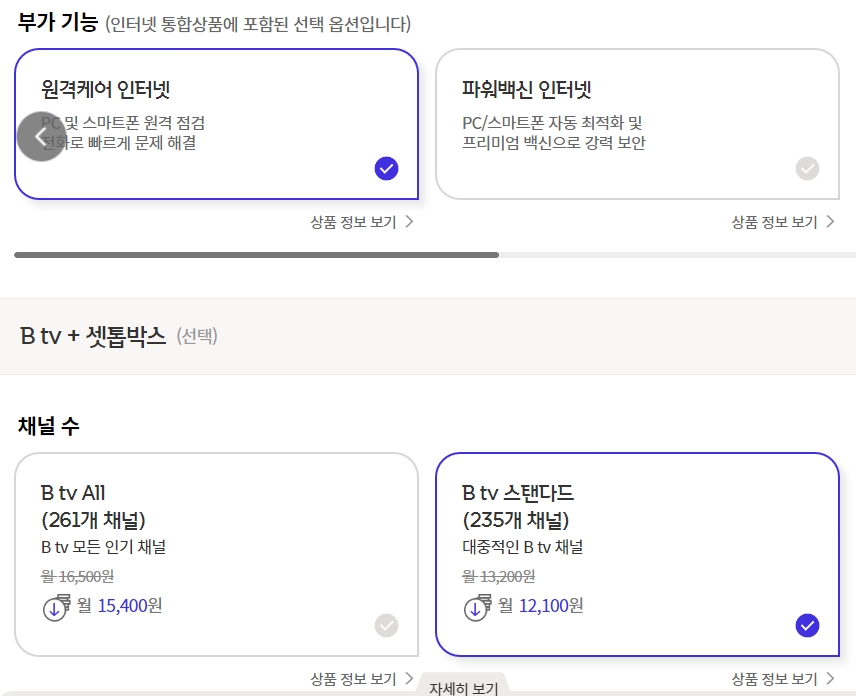Screen dimensions: 856x696
Task: Open 상품 정보 보기 under 파워백신 인터넷
Action: click(x=783, y=222)
